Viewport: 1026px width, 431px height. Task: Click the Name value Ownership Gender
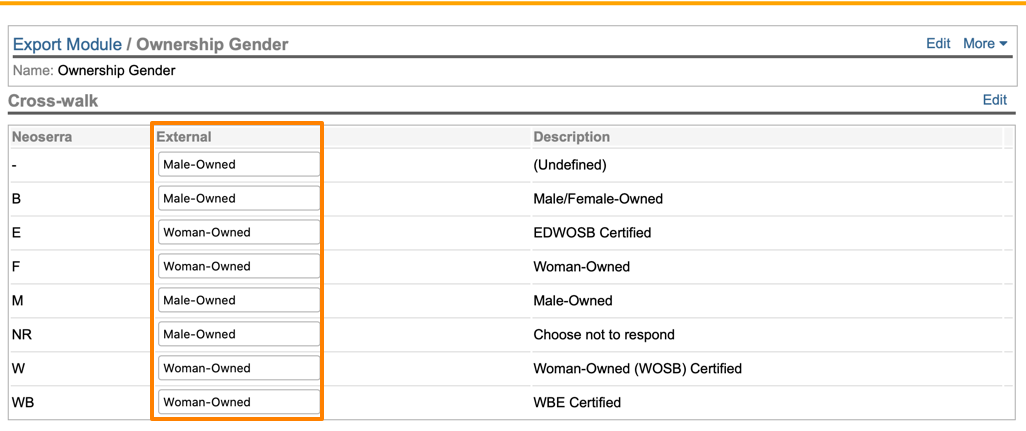tap(116, 71)
